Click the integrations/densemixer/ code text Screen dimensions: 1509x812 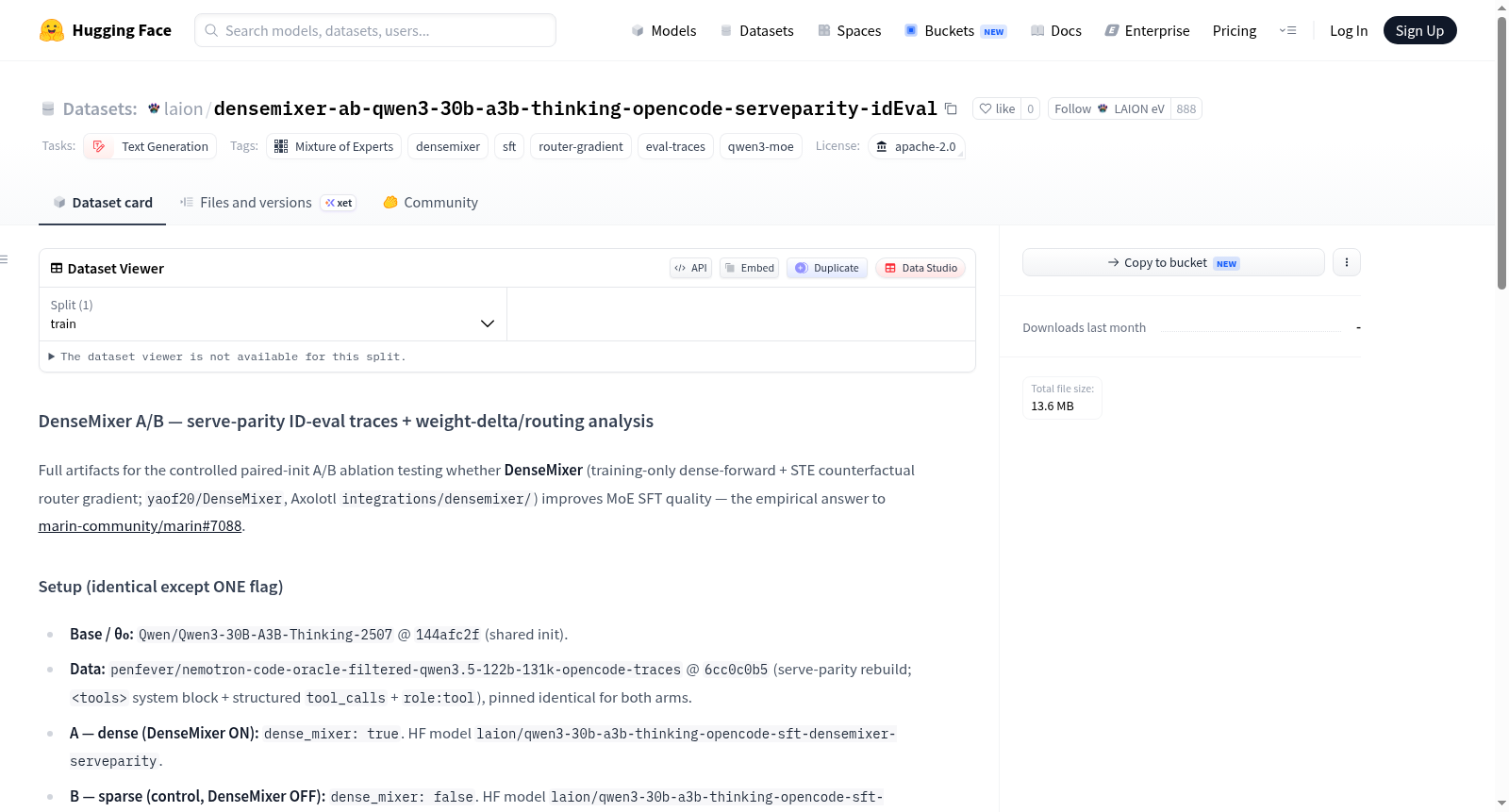pos(437,499)
